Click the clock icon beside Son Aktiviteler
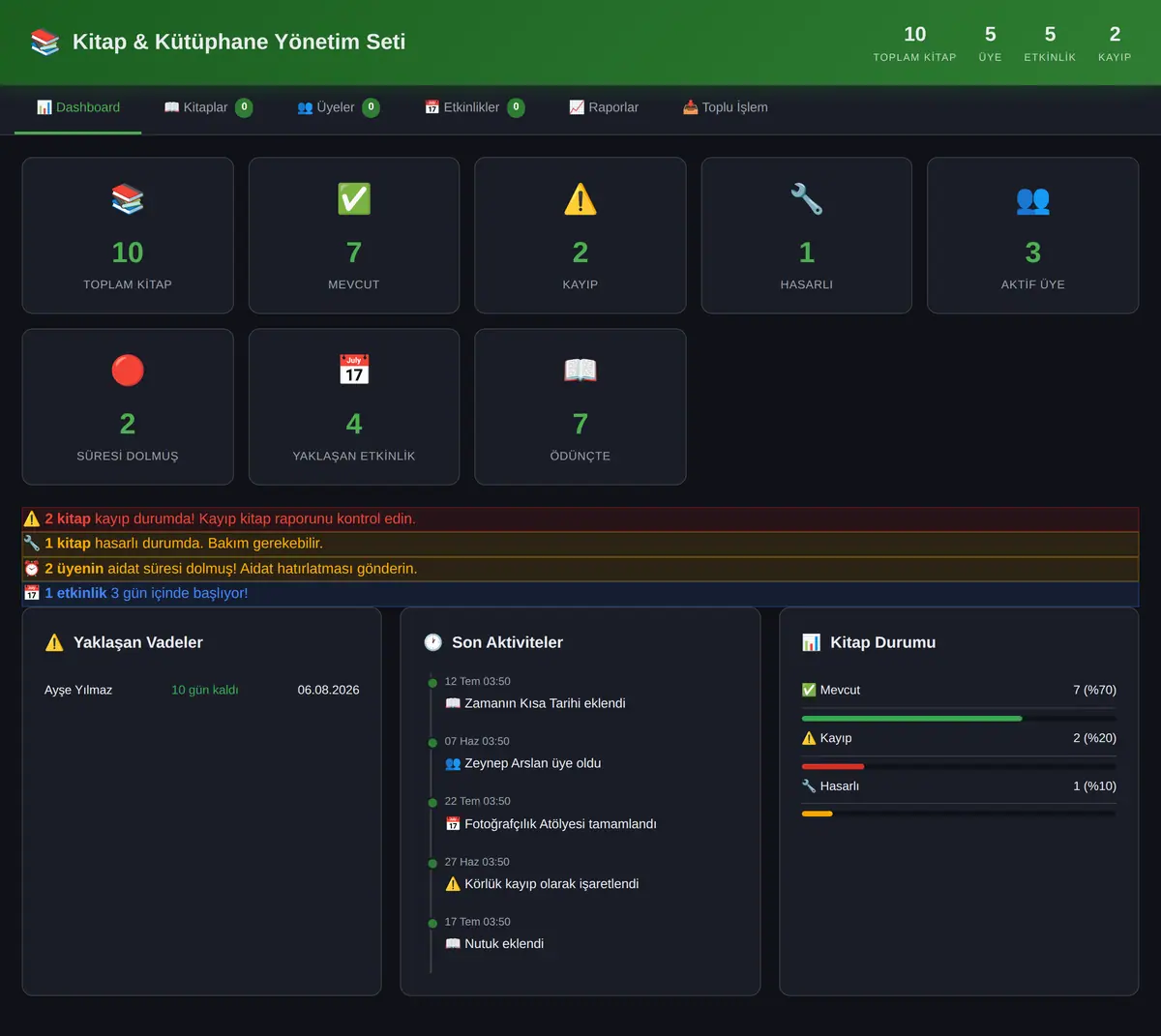This screenshot has width=1161, height=1036. [432, 642]
